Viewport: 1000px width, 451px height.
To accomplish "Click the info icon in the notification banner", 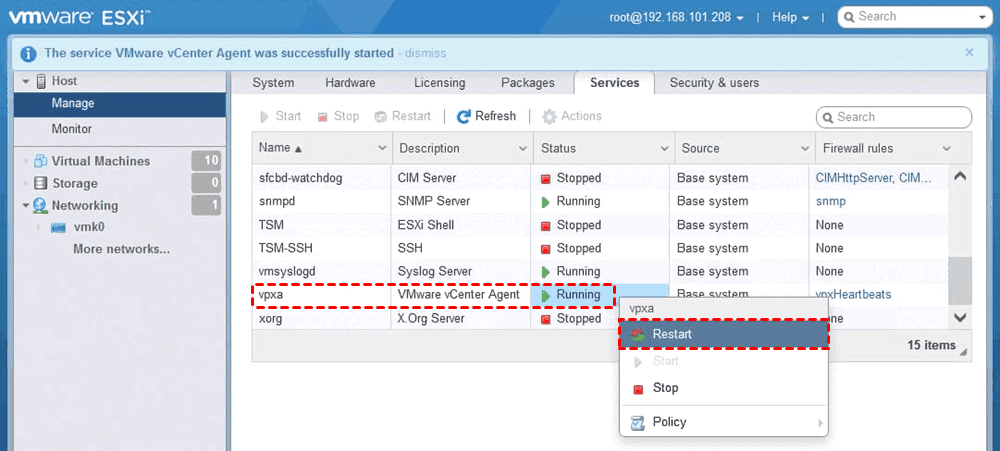I will point(28,54).
